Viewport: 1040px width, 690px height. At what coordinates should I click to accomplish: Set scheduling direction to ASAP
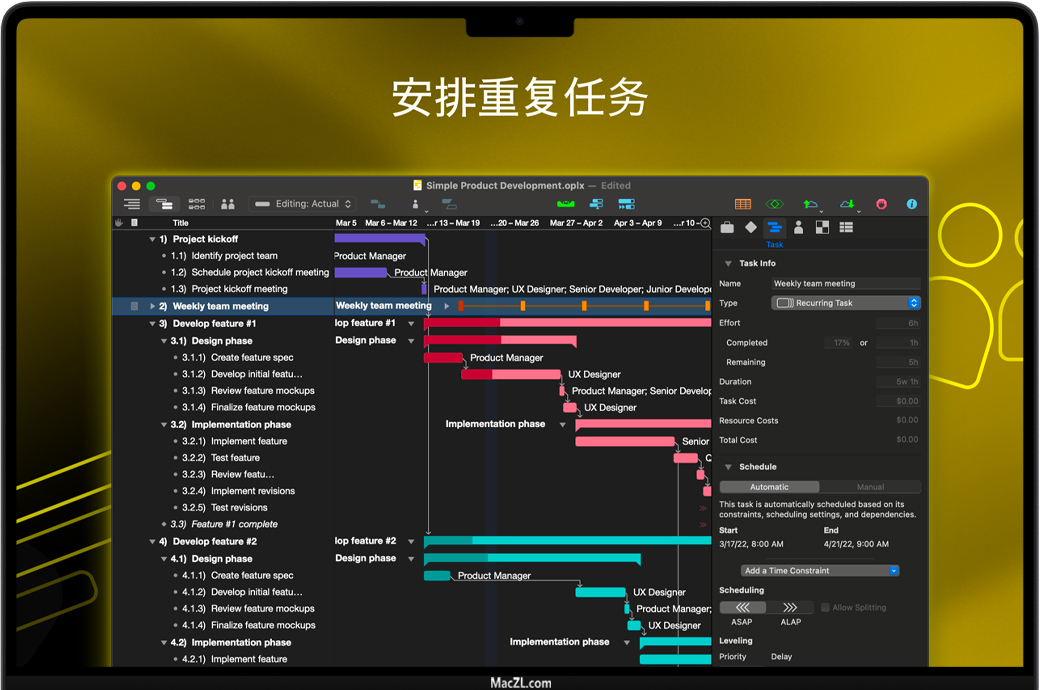click(x=742, y=607)
